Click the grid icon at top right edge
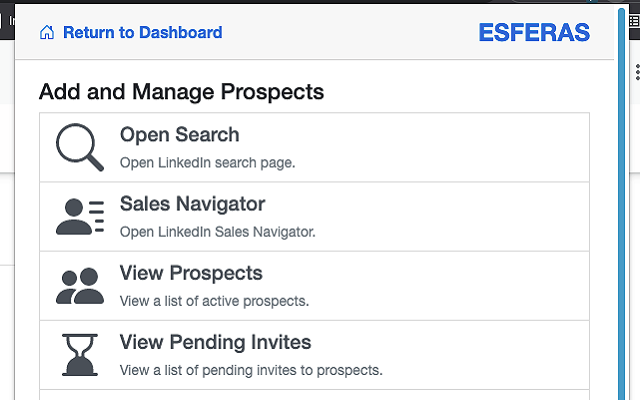The image size is (640, 400). click(635, 20)
